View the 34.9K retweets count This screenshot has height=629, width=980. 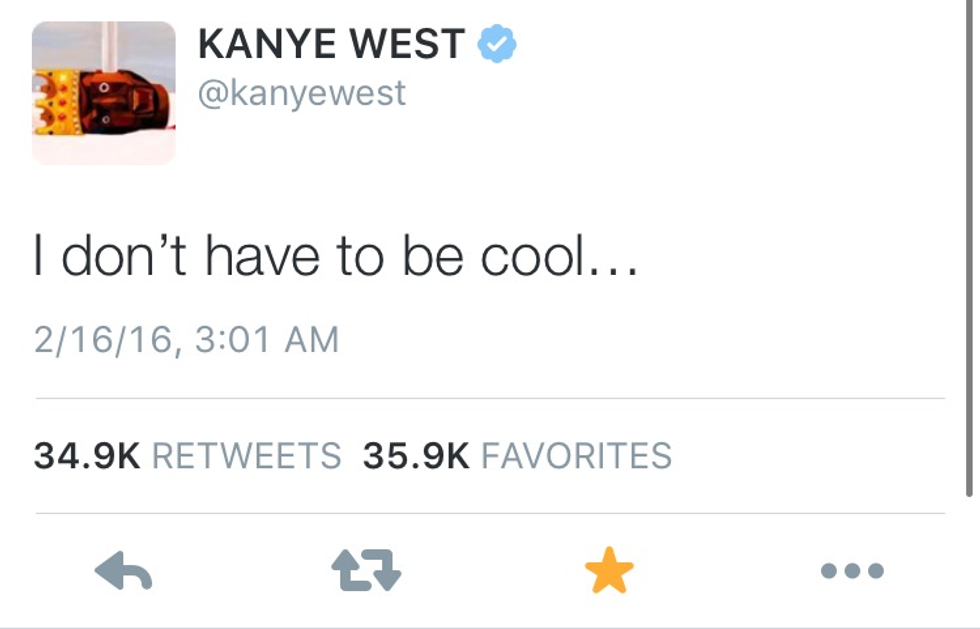click(x=87, y=455)
